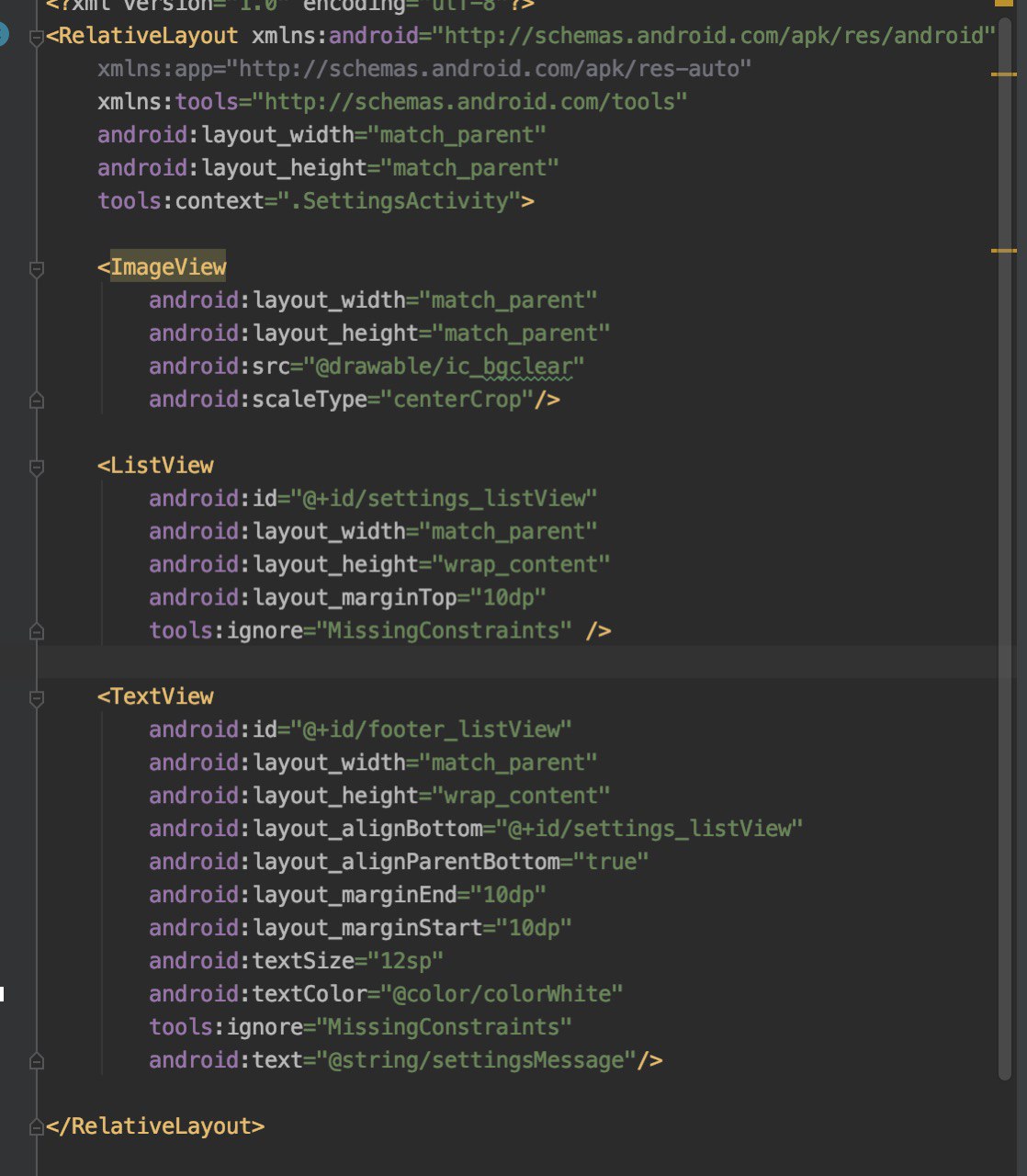
Task: Click the layout_marginEnd attribute
Action: click(x=303, y=895)
